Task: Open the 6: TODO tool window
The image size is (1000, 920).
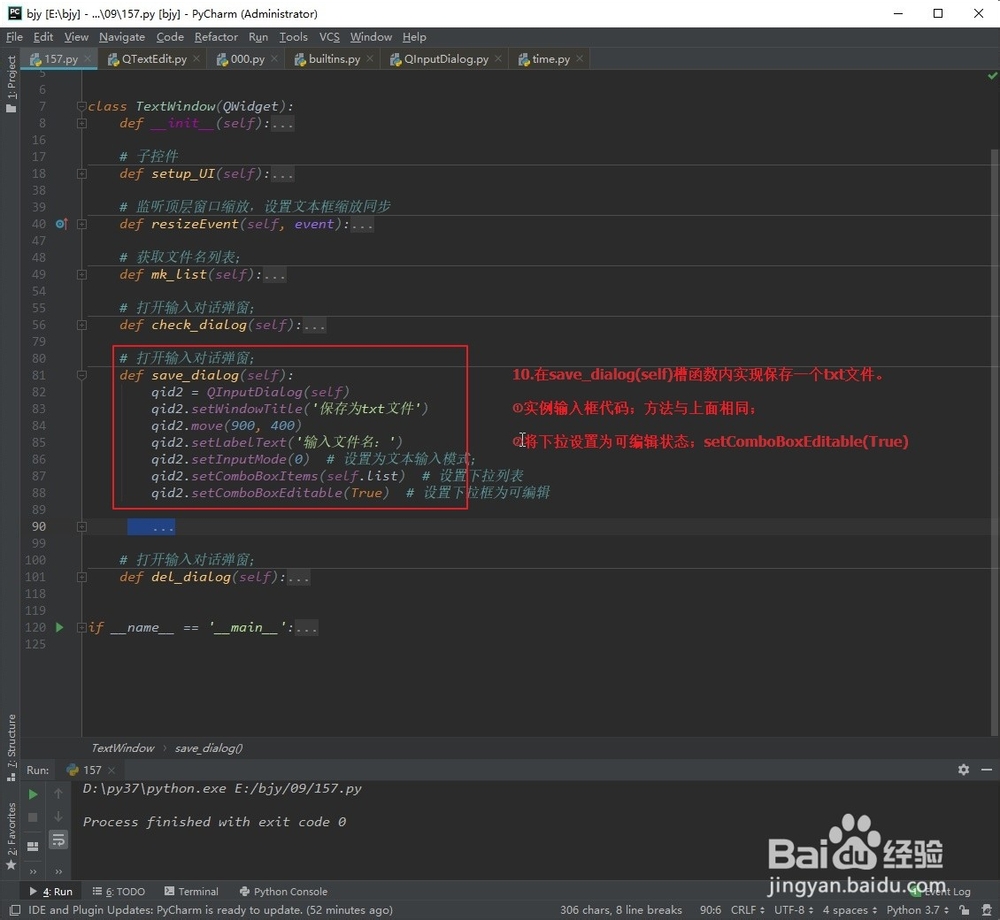Action: point(119,891)
